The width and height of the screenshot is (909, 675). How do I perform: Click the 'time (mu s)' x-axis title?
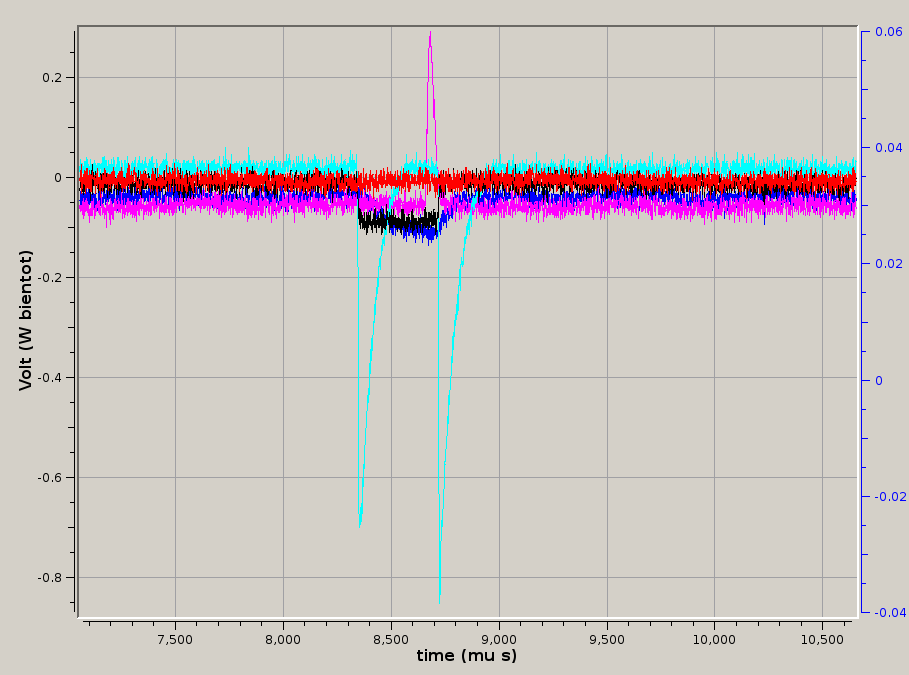click(x=467, y=656)
